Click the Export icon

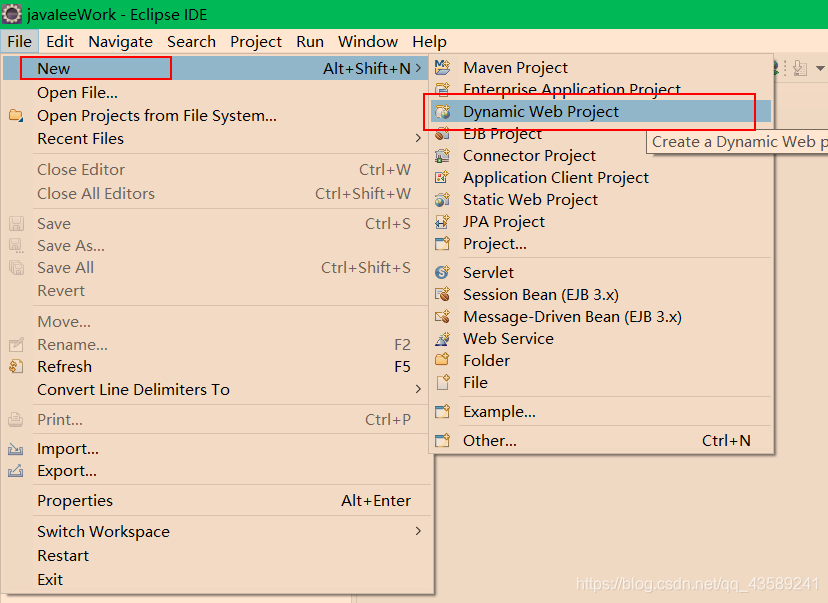coord(16,470)
